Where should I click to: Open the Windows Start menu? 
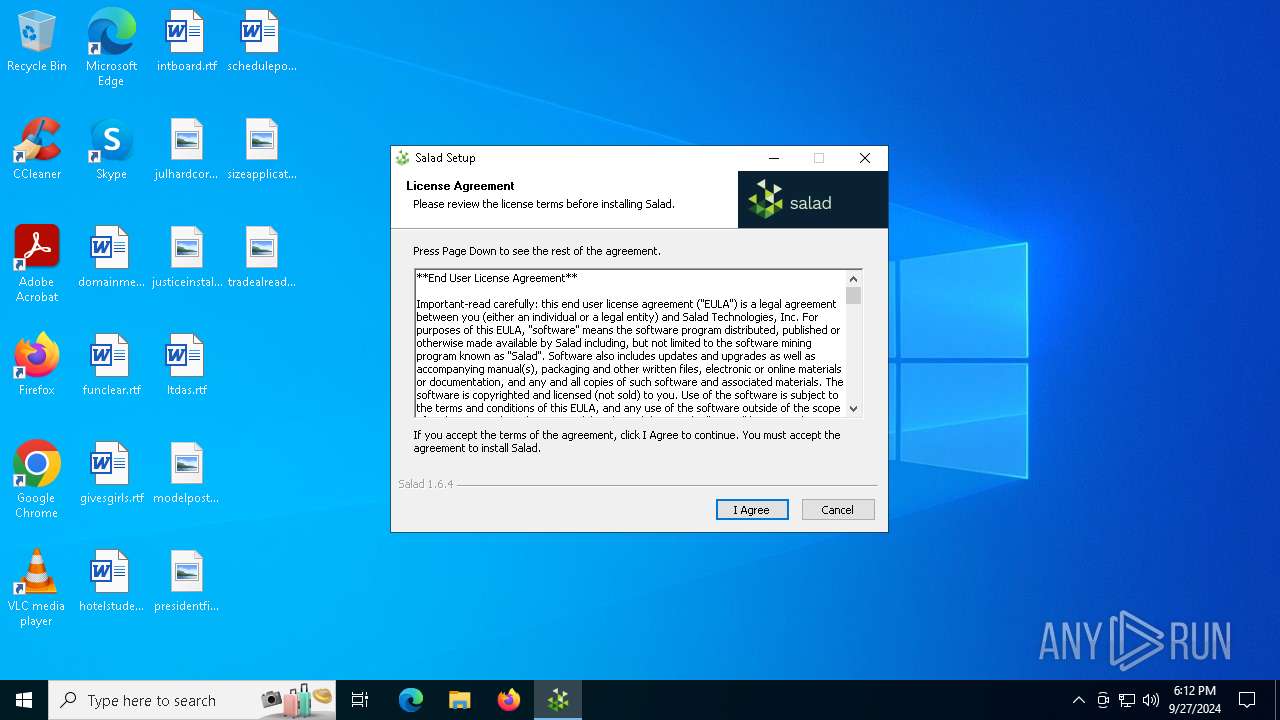coord(24,700)
